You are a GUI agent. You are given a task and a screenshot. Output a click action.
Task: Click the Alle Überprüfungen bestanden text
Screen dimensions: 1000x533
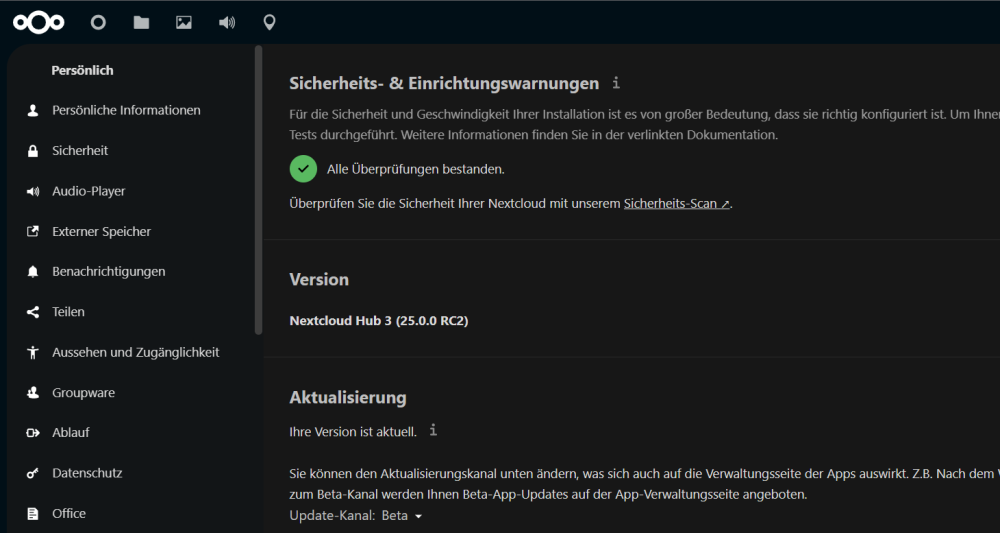tap(416, 170)
